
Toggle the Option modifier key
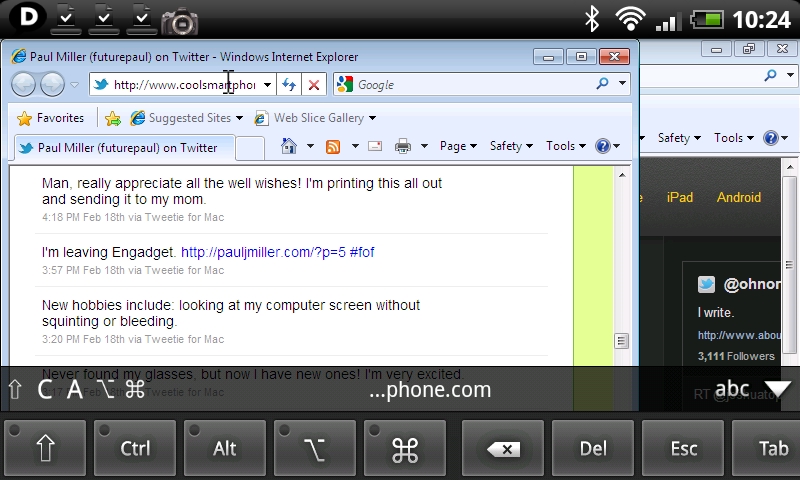(x=314, y=448)
